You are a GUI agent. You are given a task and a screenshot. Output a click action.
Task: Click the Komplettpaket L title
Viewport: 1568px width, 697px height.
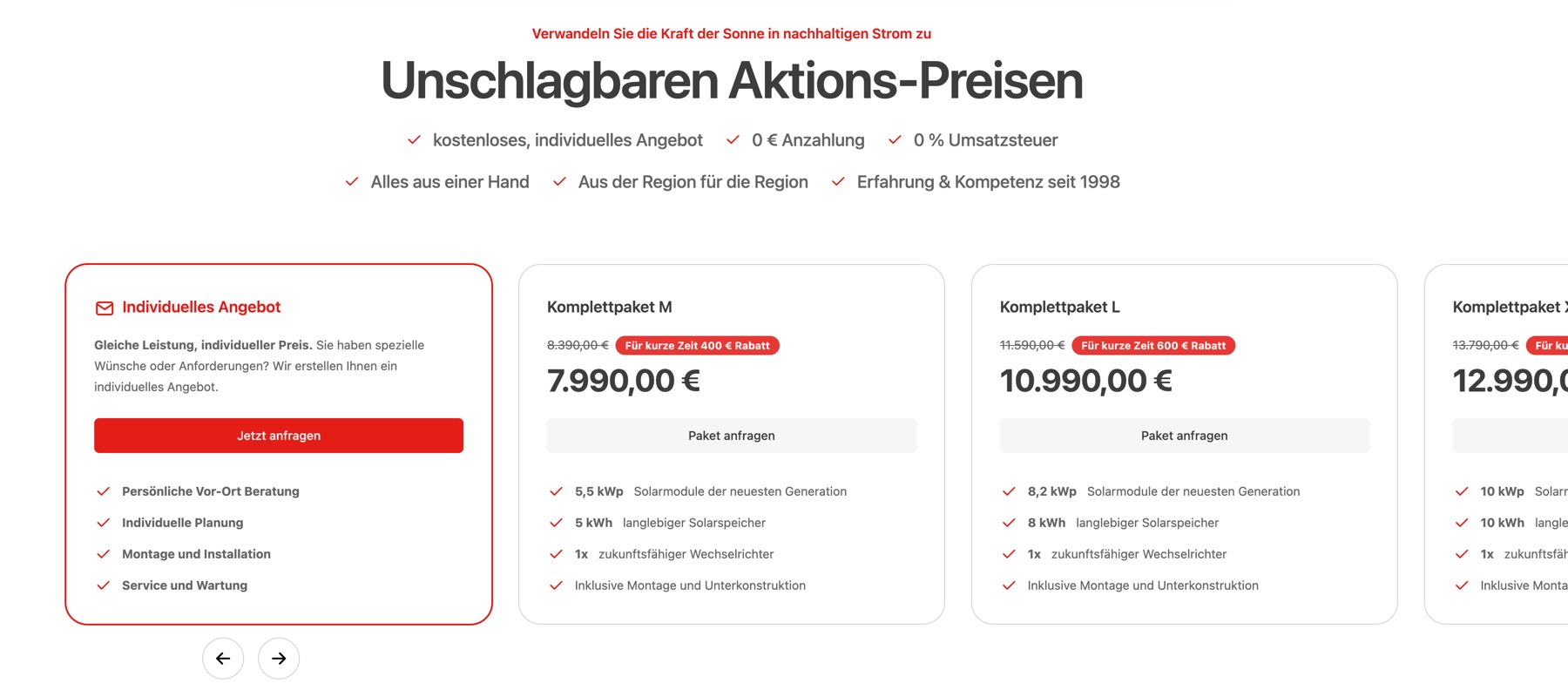click(x=1060, y=308)
